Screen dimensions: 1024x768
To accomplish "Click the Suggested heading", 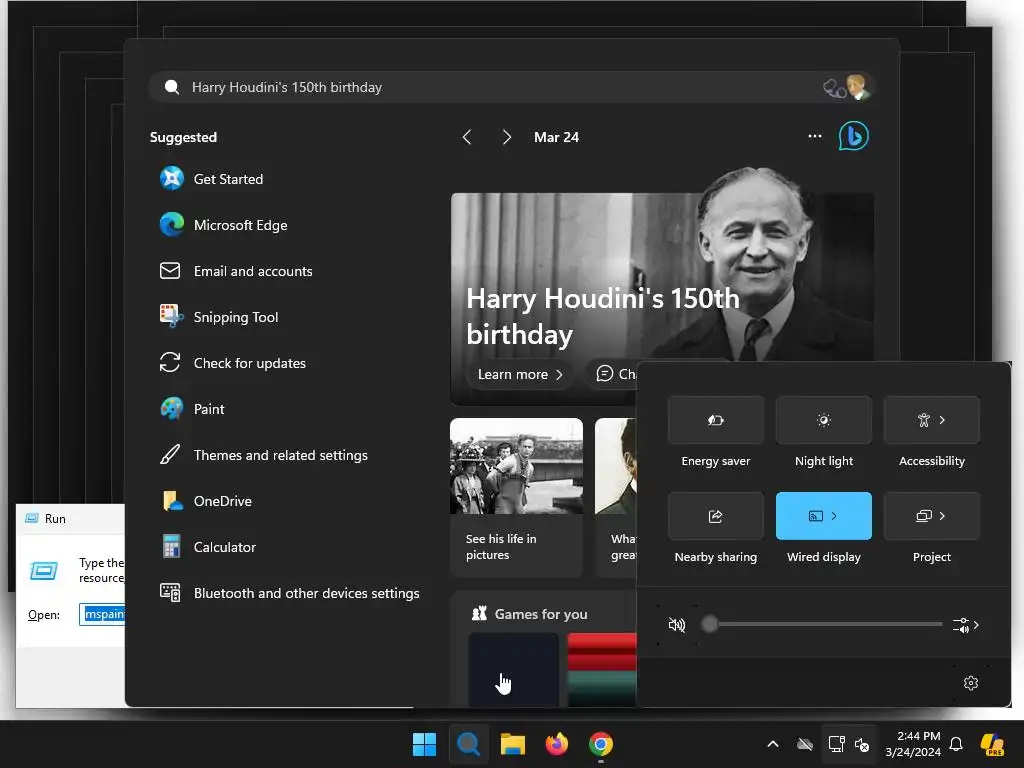I will [x=184, y=137].
